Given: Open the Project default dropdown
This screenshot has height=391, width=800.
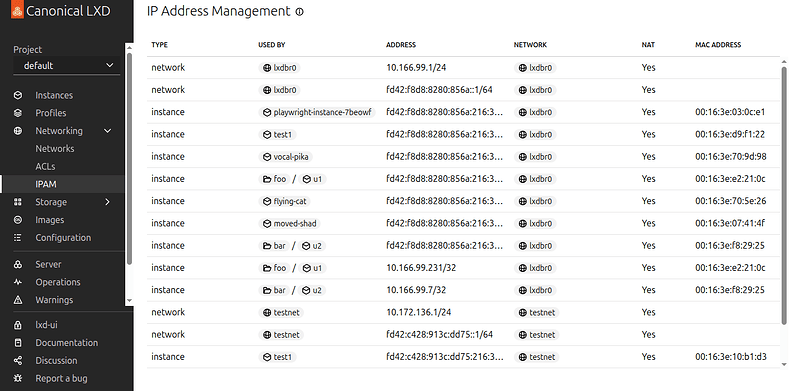Looking at the screenshot, I should pyautogui.click(x=67, y=65).
